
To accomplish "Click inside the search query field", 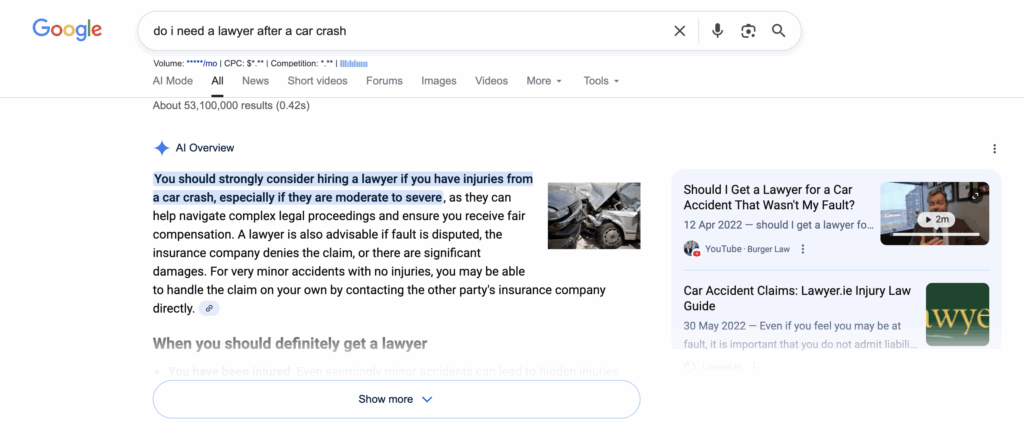I will (400, 31).
